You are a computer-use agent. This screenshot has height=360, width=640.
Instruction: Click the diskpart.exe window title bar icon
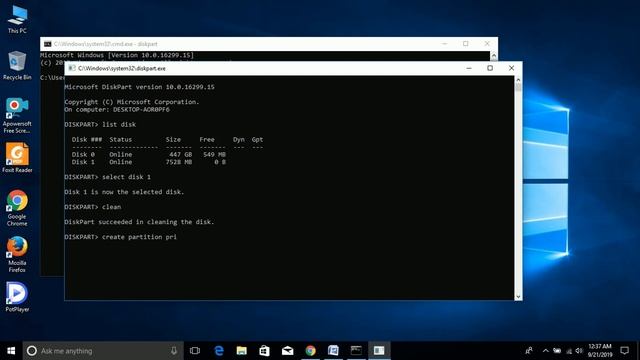pyautogui.click(x=72, y=68)
